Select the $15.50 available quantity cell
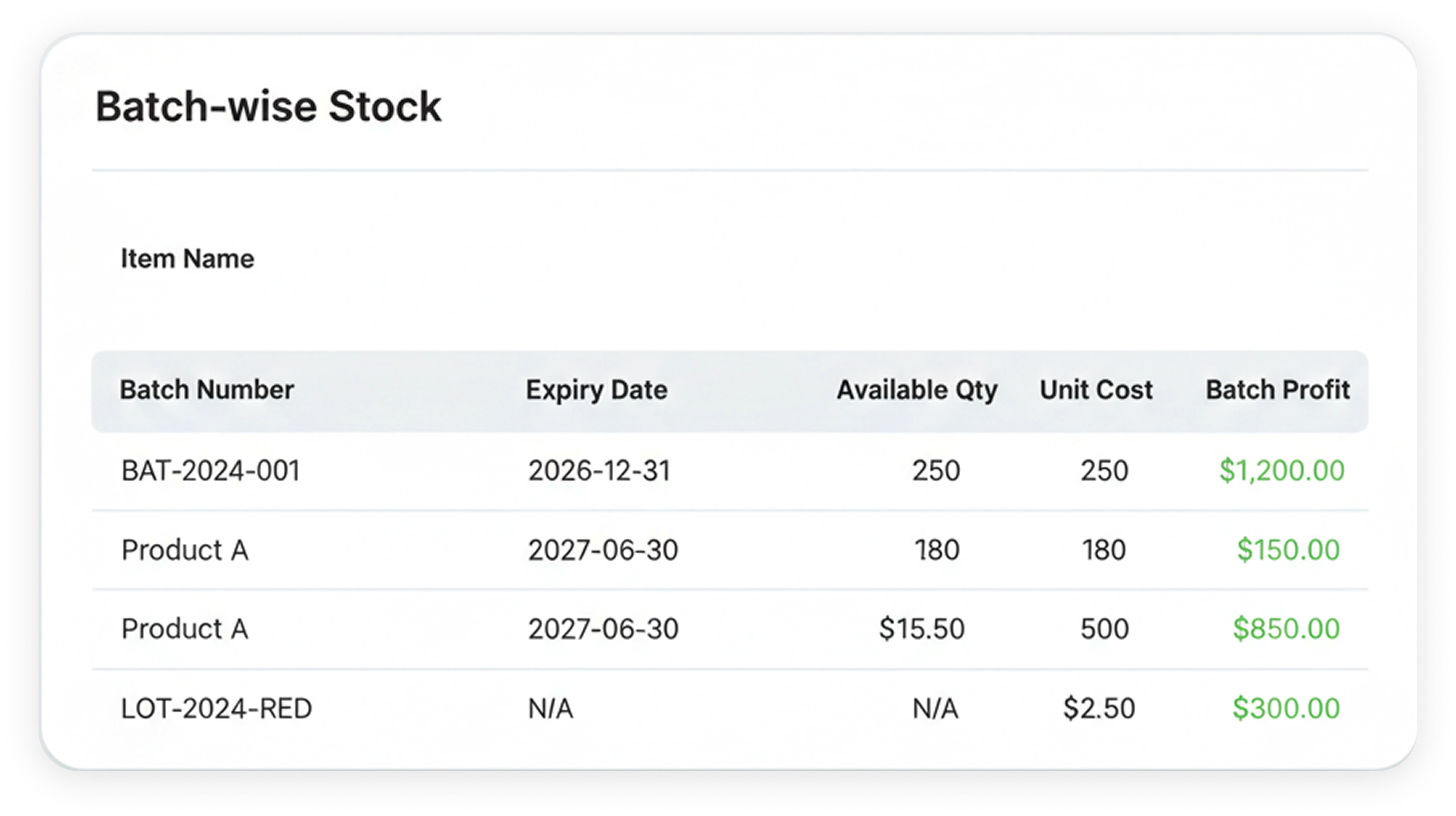1456x816 pixels. click(922, 629)
